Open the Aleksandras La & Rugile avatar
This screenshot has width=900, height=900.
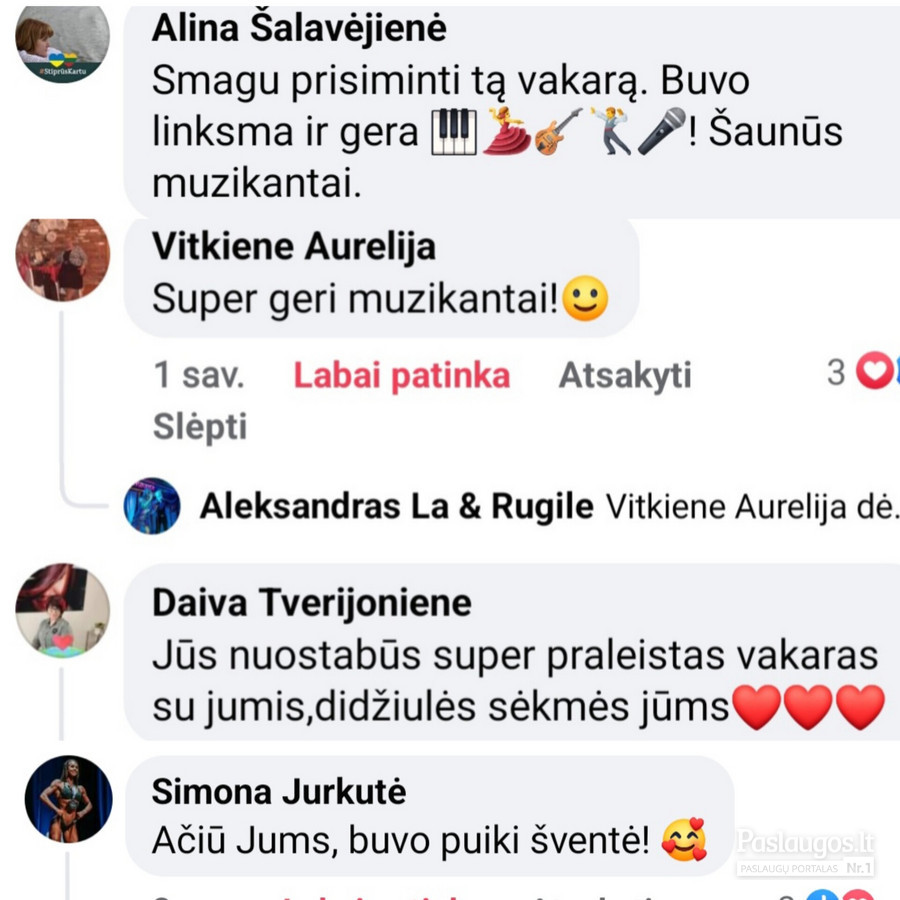pos(152,506)
